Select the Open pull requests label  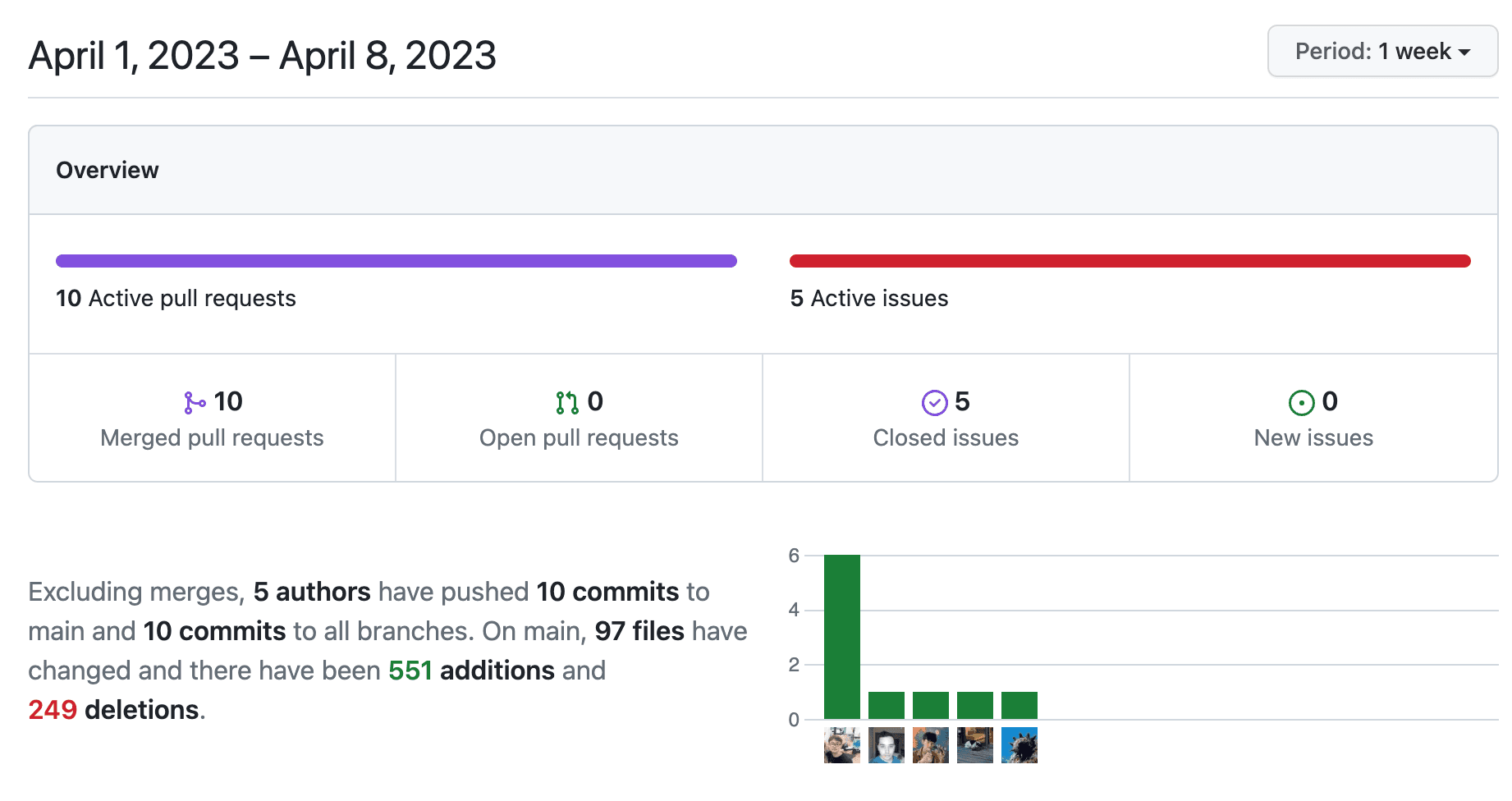(x=579, y=438)
